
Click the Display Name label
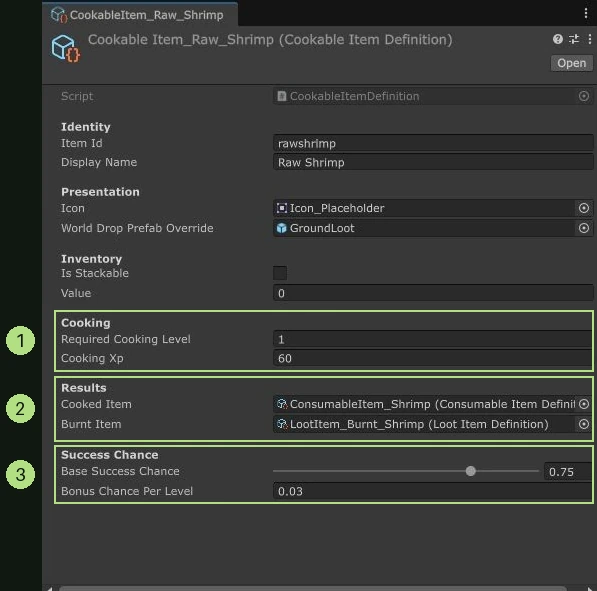[99, 162]
